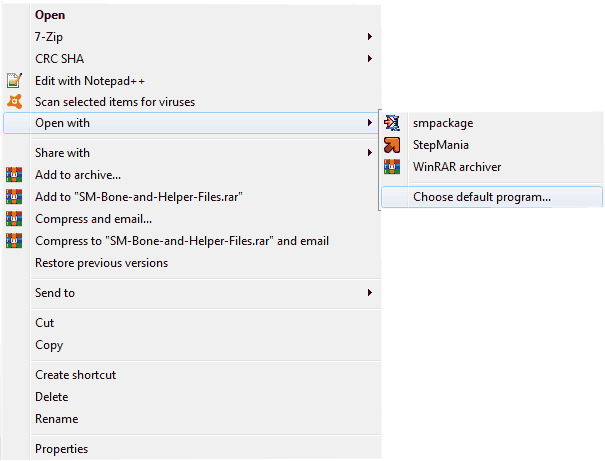Click WinRAR icon beside Compress and email...
605x461 pixels.
click(x=14, y=219)
